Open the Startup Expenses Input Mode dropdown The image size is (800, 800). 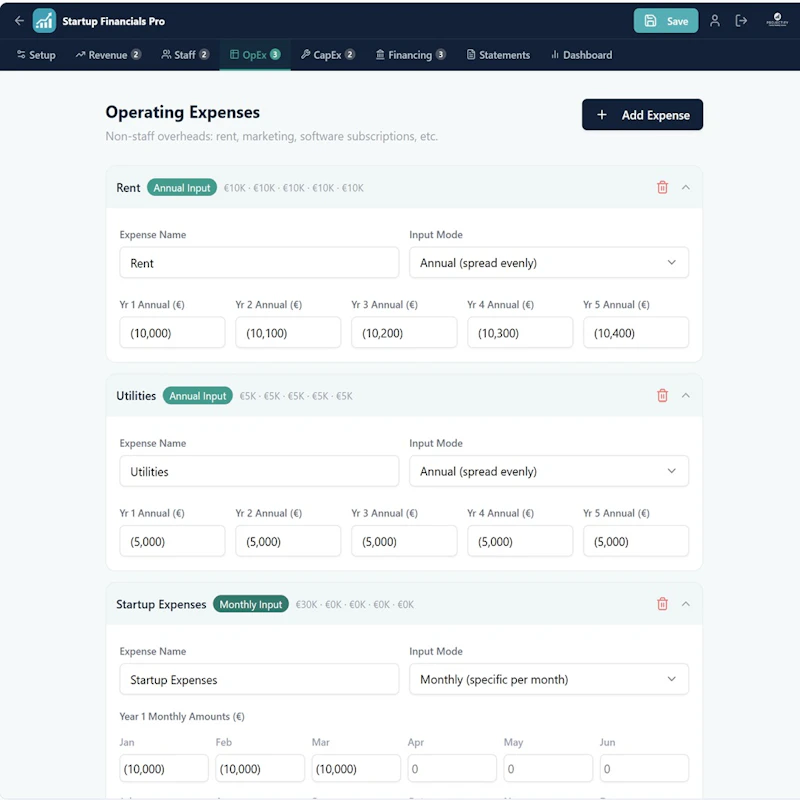point(548,679)
